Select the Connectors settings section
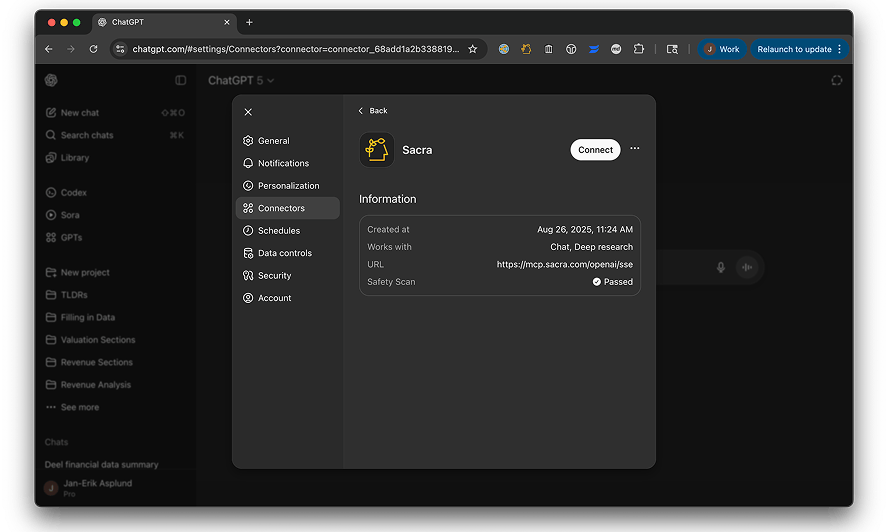The width and height of the screenshot is (888, 532). coord(288,208)
